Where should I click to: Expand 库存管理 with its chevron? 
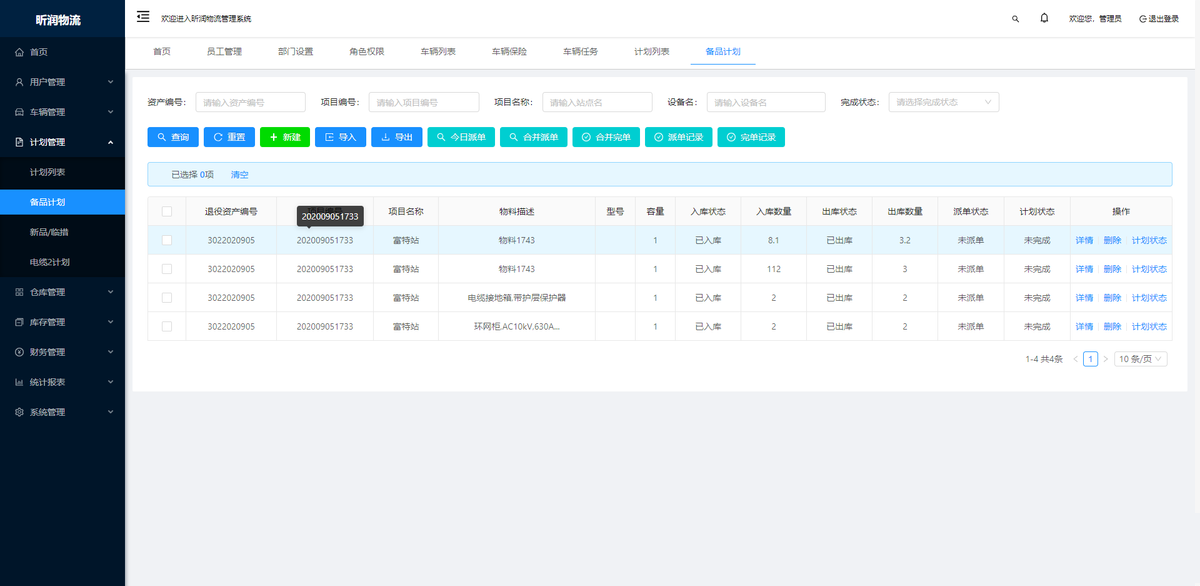click(x=110, y=322)
